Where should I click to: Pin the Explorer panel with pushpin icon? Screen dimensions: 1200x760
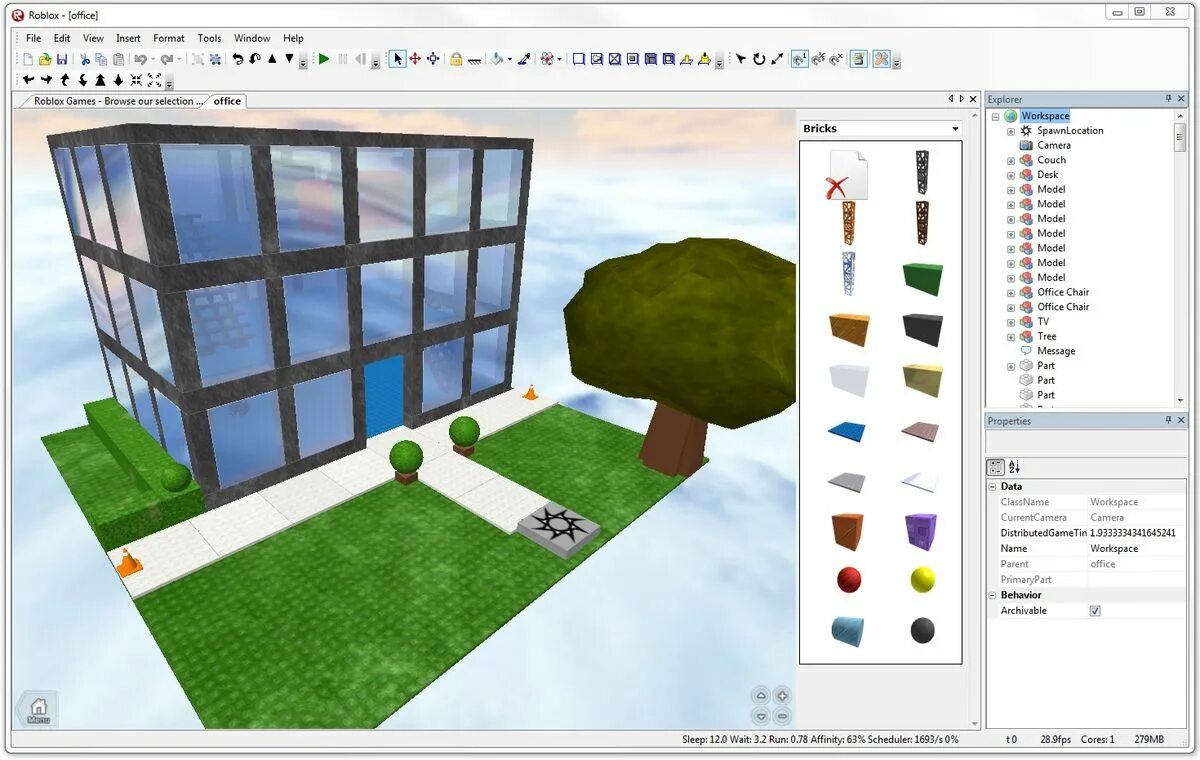coord(1168,99)
